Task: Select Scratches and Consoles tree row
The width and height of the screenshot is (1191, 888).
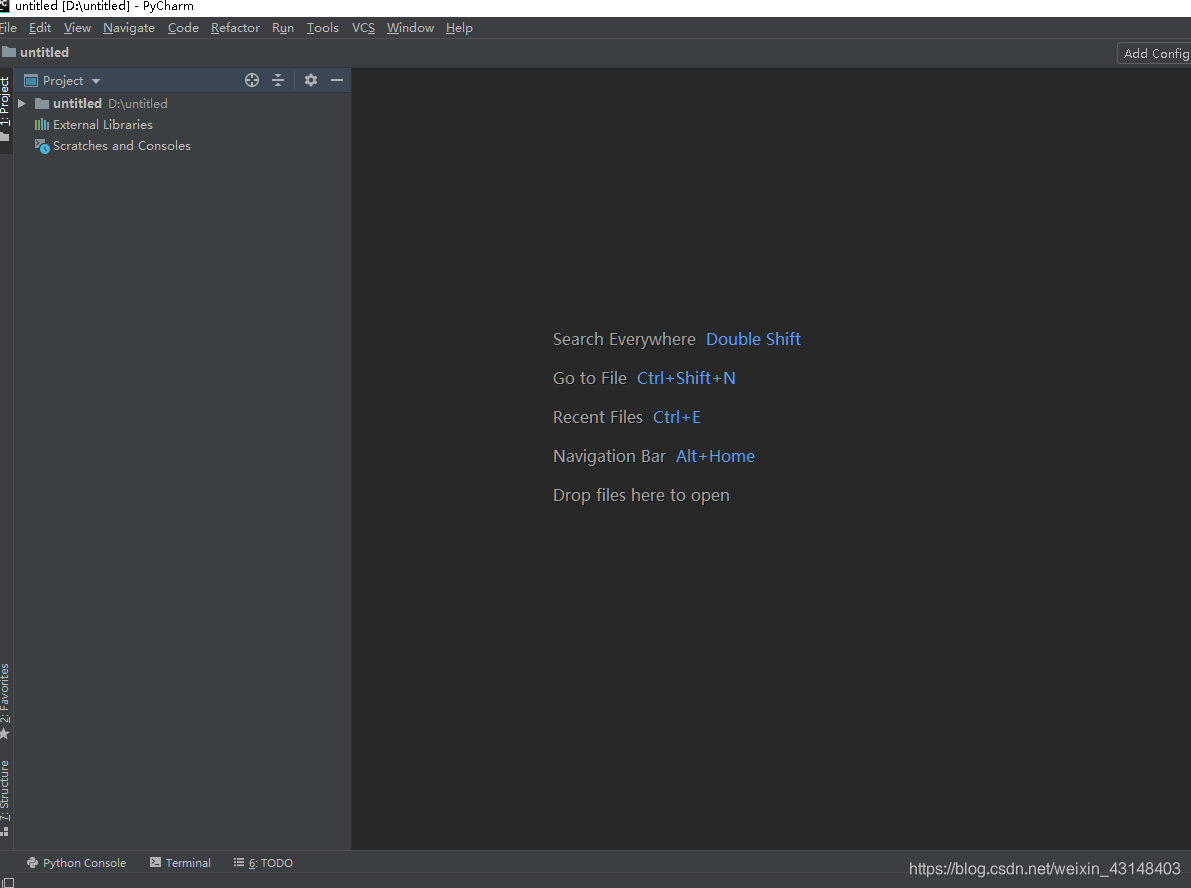Action: pyautogui.click(x=182, y=146)
